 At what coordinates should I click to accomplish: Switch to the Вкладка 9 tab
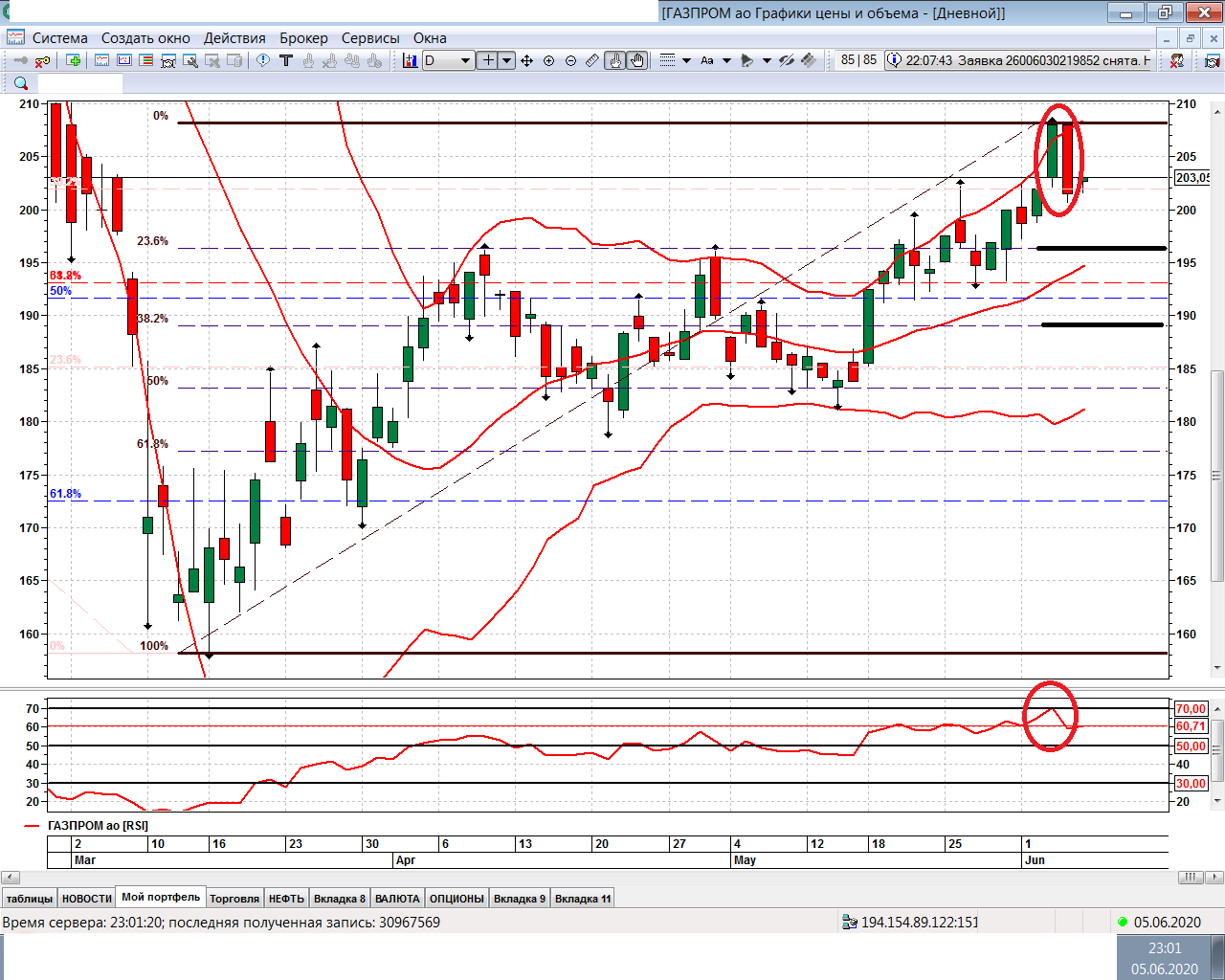click(x=520, y=899)
